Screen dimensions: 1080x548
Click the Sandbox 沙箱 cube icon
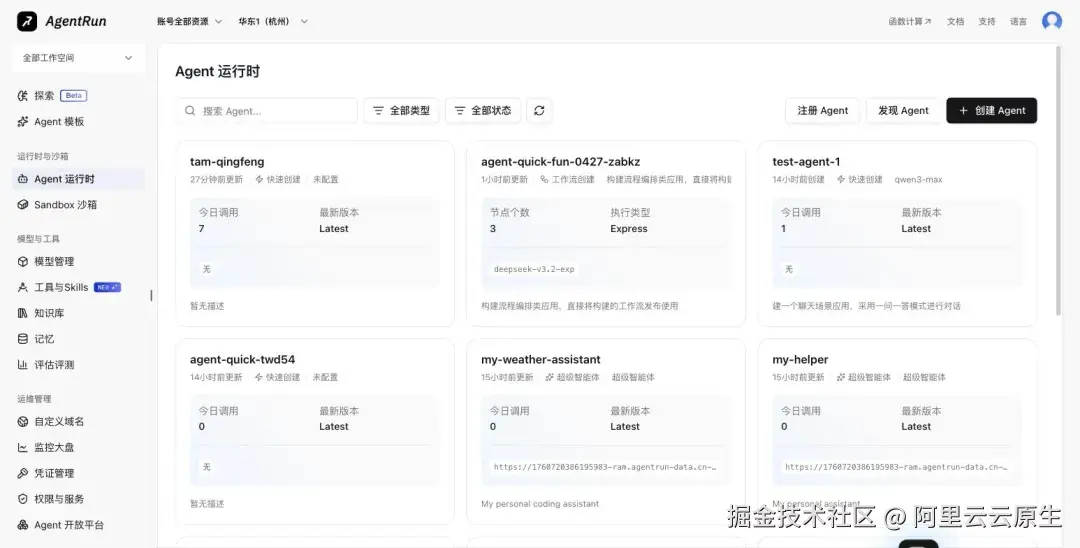(23, 204)
